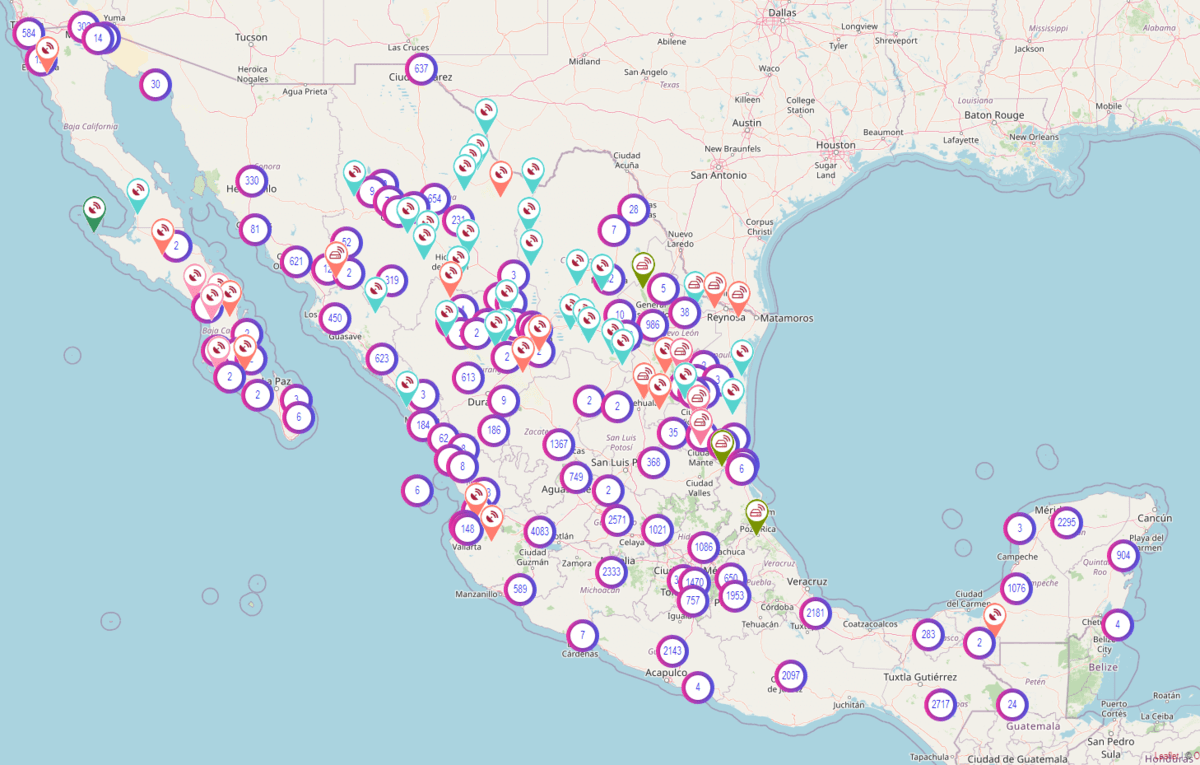Select the 24 cluster in Guatemala
This screenshot has height=765, width=1200.
click(x=1012, y=704)
